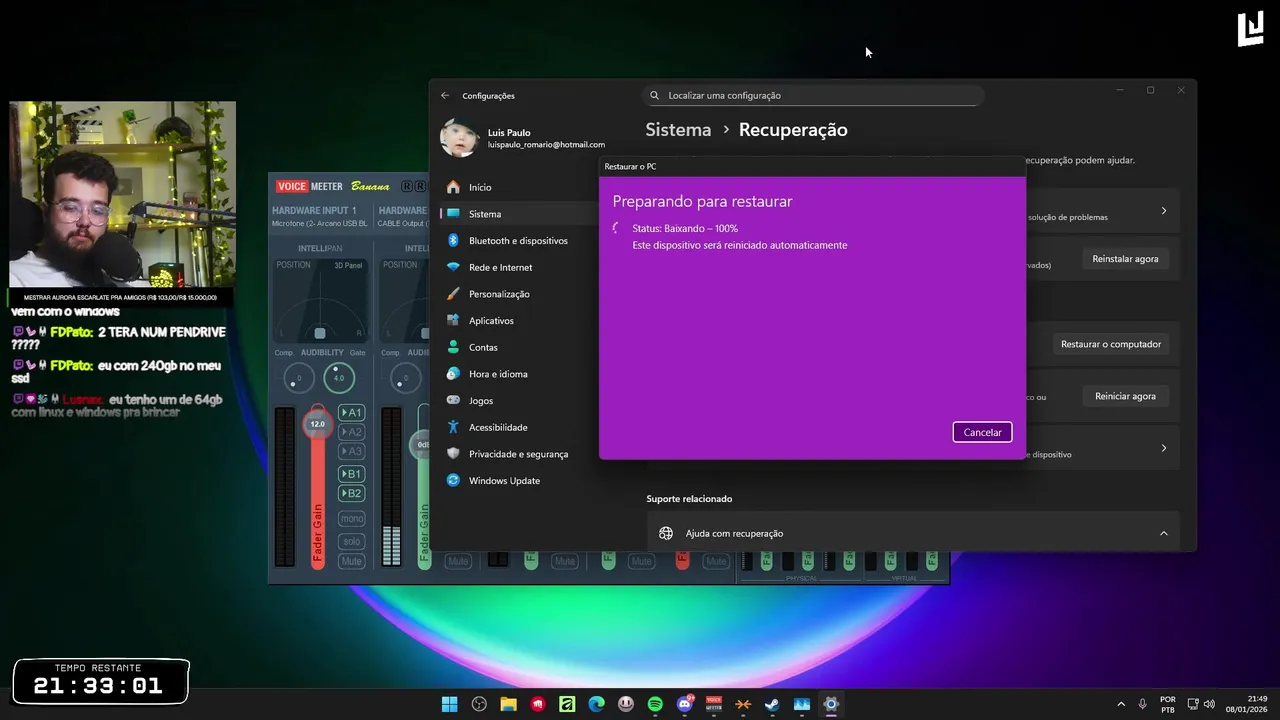This screenshot has height=720, width=1280.
Task: Click the Settings gear icon on the taskbar
Action: pyautogui.click(x=831, y=704)
